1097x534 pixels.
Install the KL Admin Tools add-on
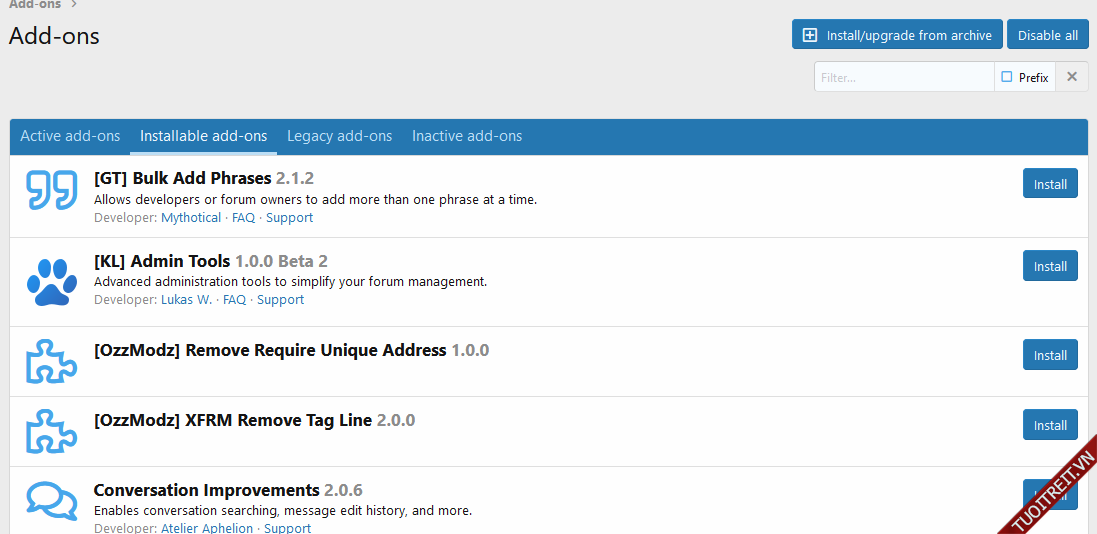[1049, 266]
